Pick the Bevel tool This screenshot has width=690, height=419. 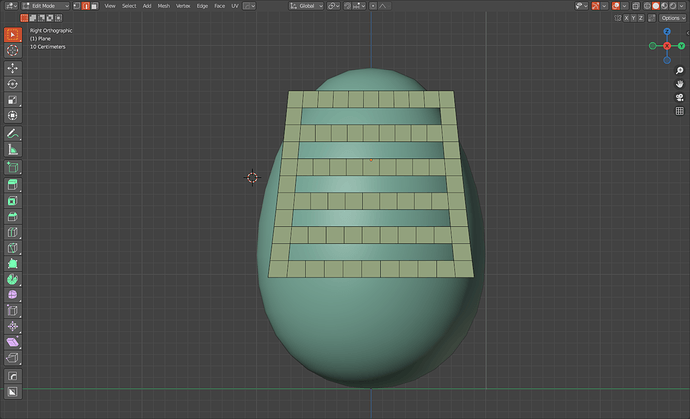tap(13, 217)
